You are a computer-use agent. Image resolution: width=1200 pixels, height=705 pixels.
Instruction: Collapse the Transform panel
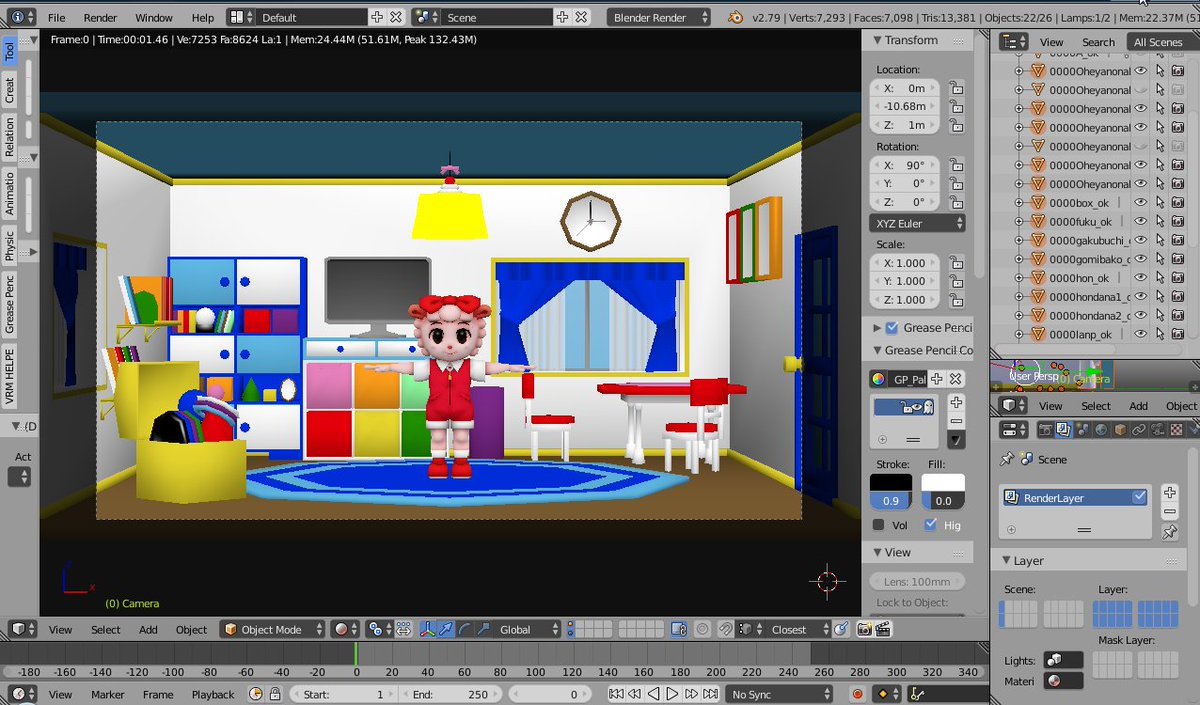coord(910,40)
